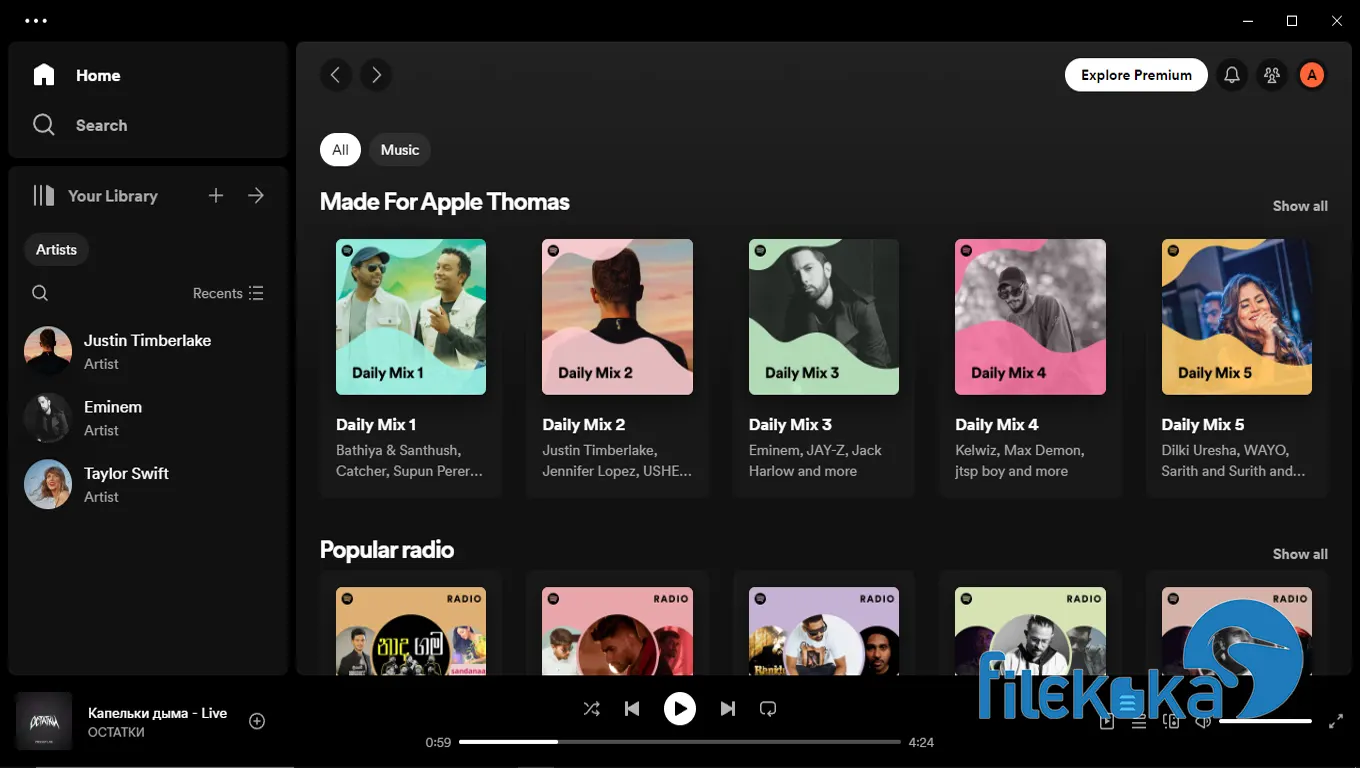Select the Music filter chip
Screen dimensions: 1360x768
400,150
